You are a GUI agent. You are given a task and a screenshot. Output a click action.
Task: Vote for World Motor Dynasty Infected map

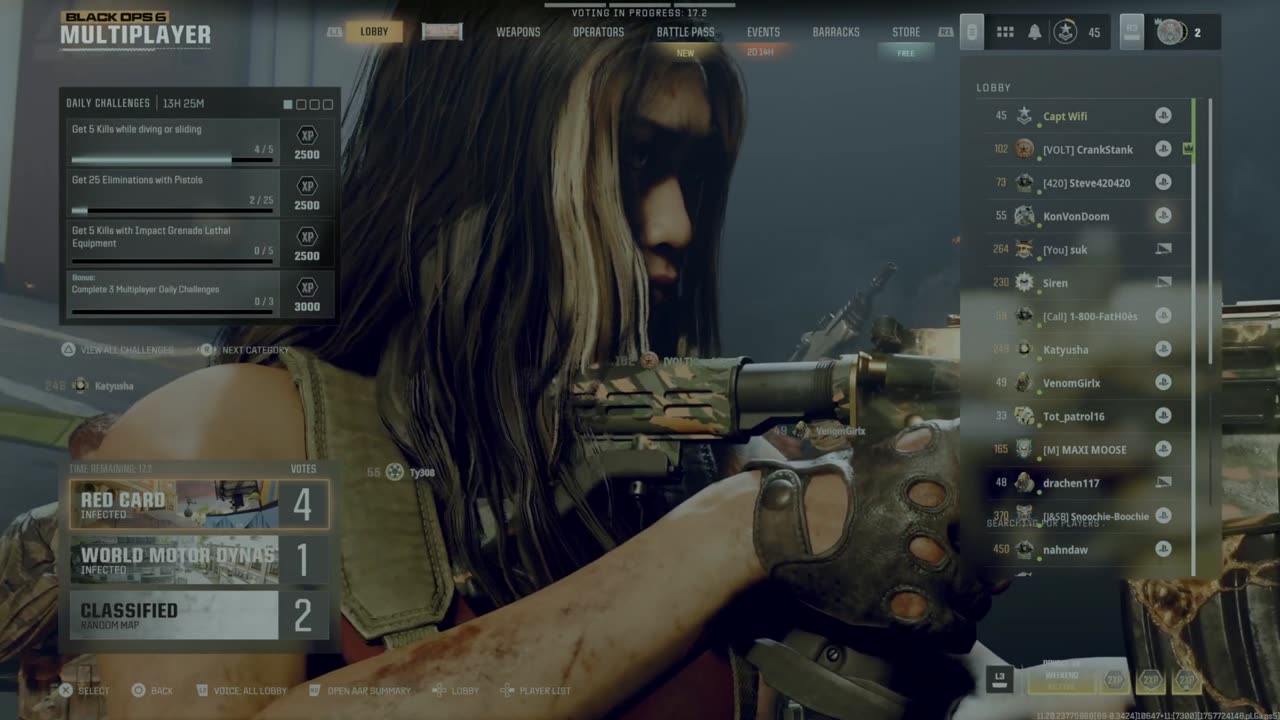point(199,559)
